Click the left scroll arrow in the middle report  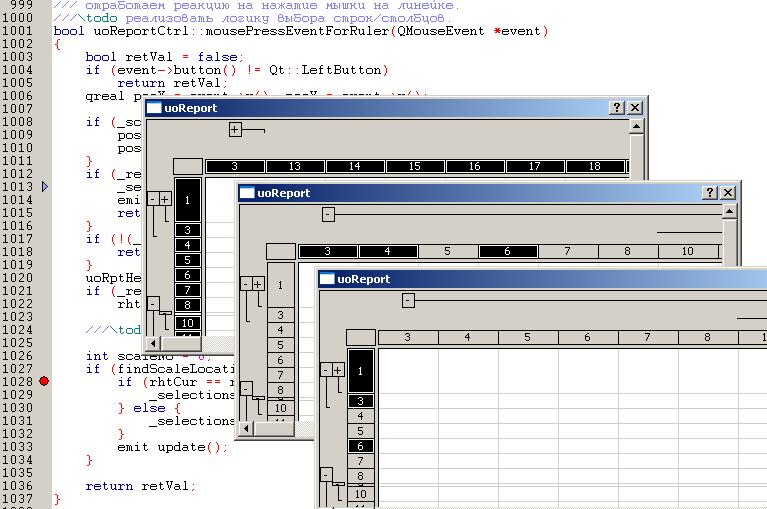tap(247, 428)
